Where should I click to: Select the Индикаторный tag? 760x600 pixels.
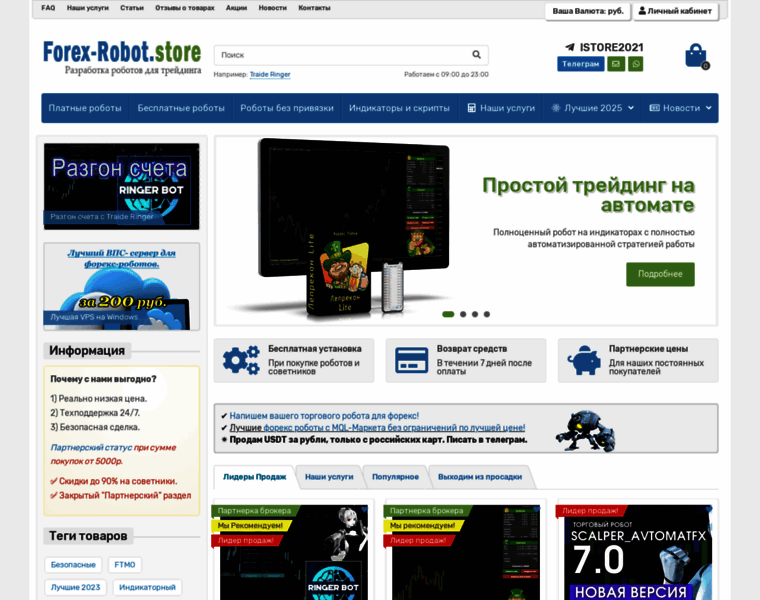tap(147, 587)
